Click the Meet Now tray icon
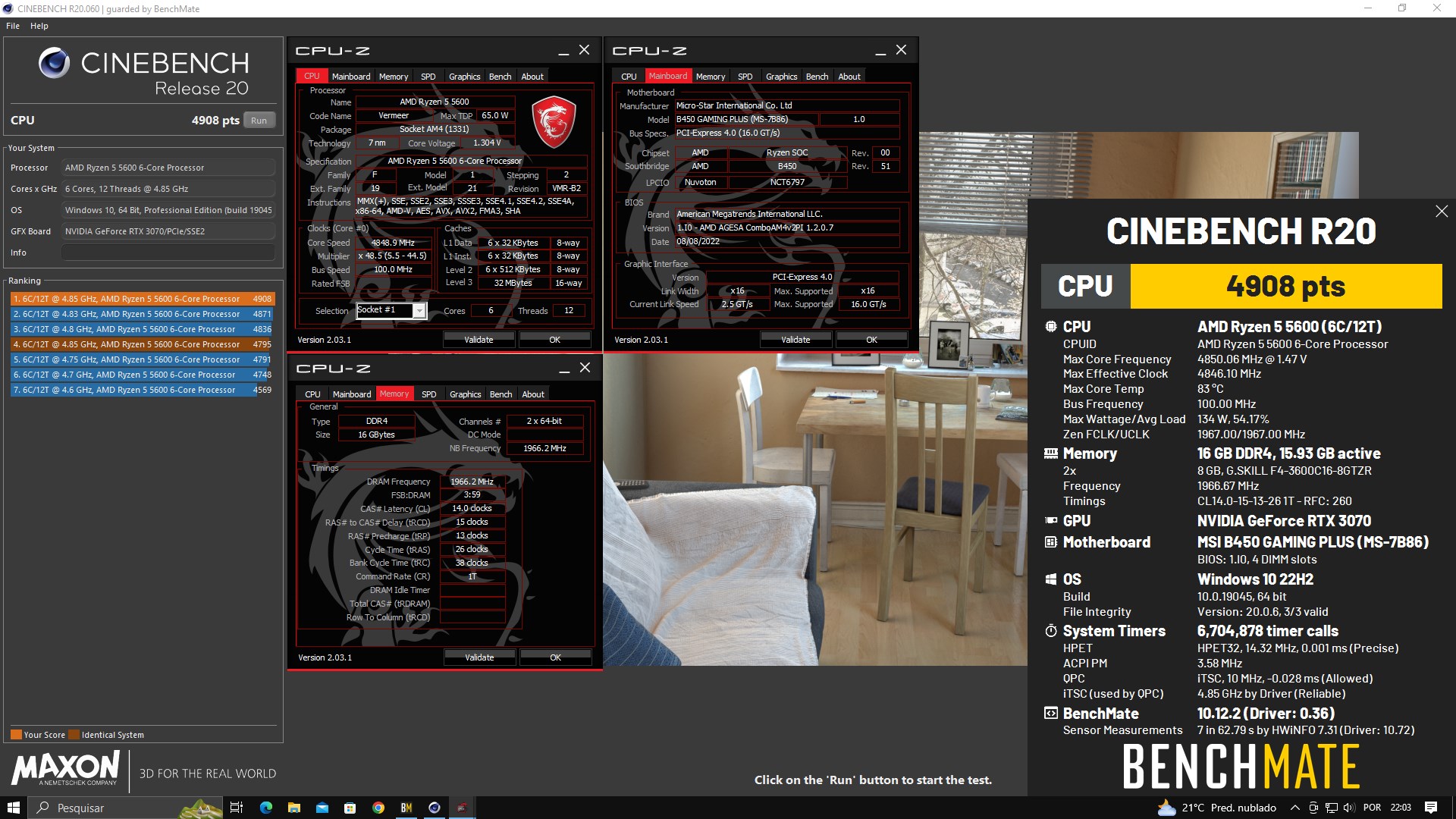The width and height of the screenshot is (1456, 819). point(1313,808)
